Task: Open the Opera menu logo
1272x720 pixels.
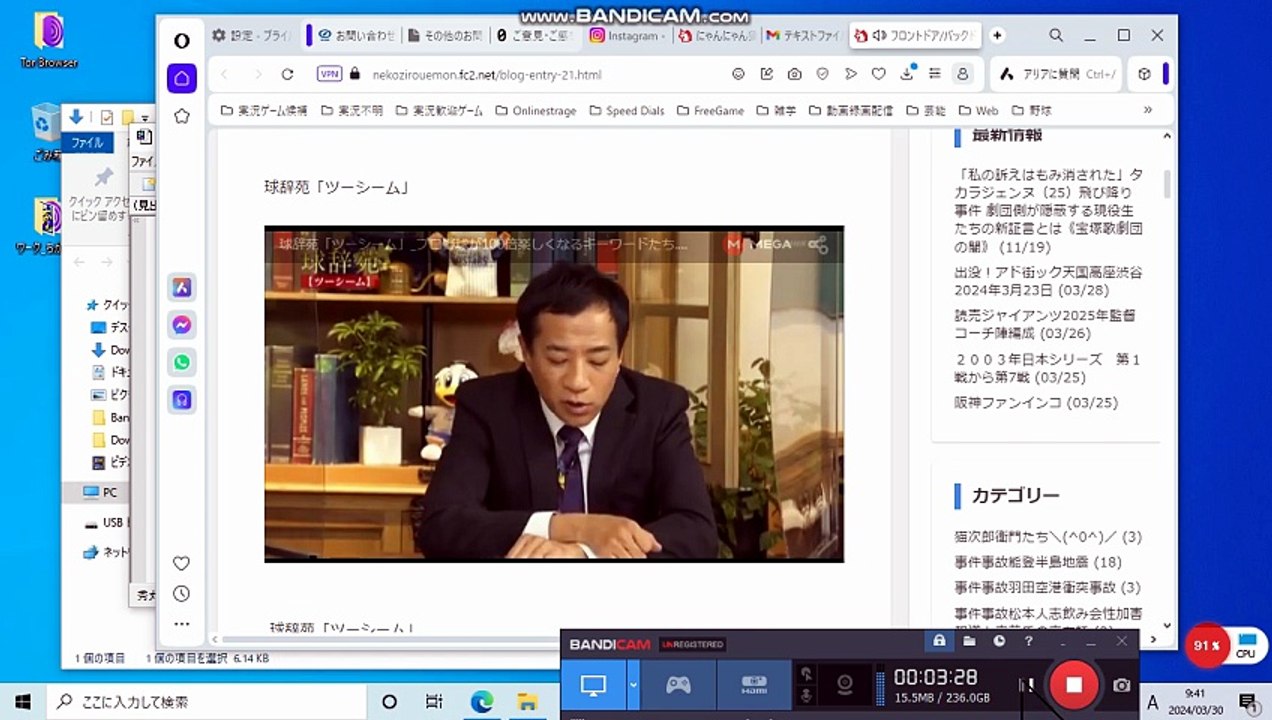Action: click(181, 40)
